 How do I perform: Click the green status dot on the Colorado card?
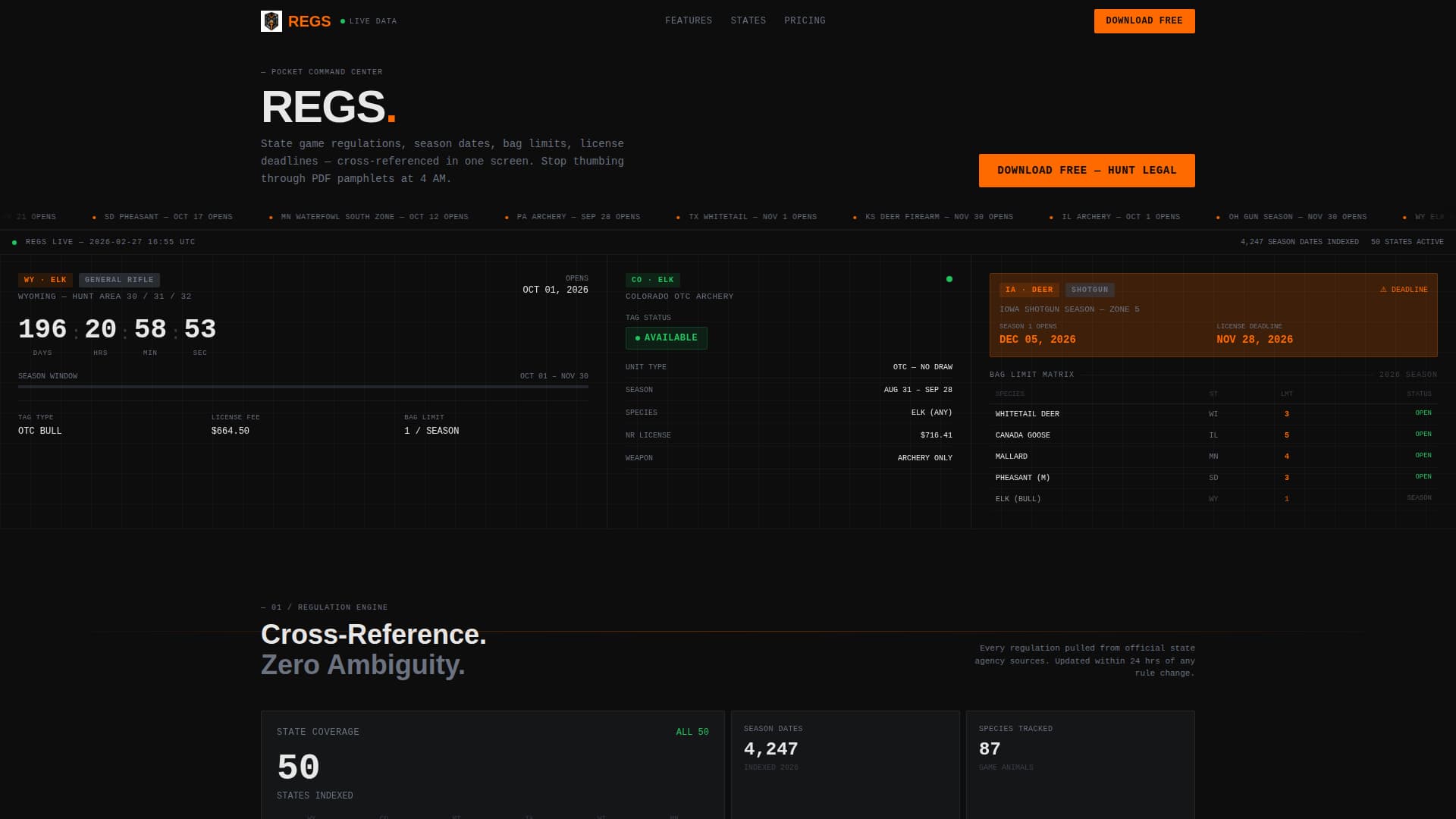click(x=949, y=278)
